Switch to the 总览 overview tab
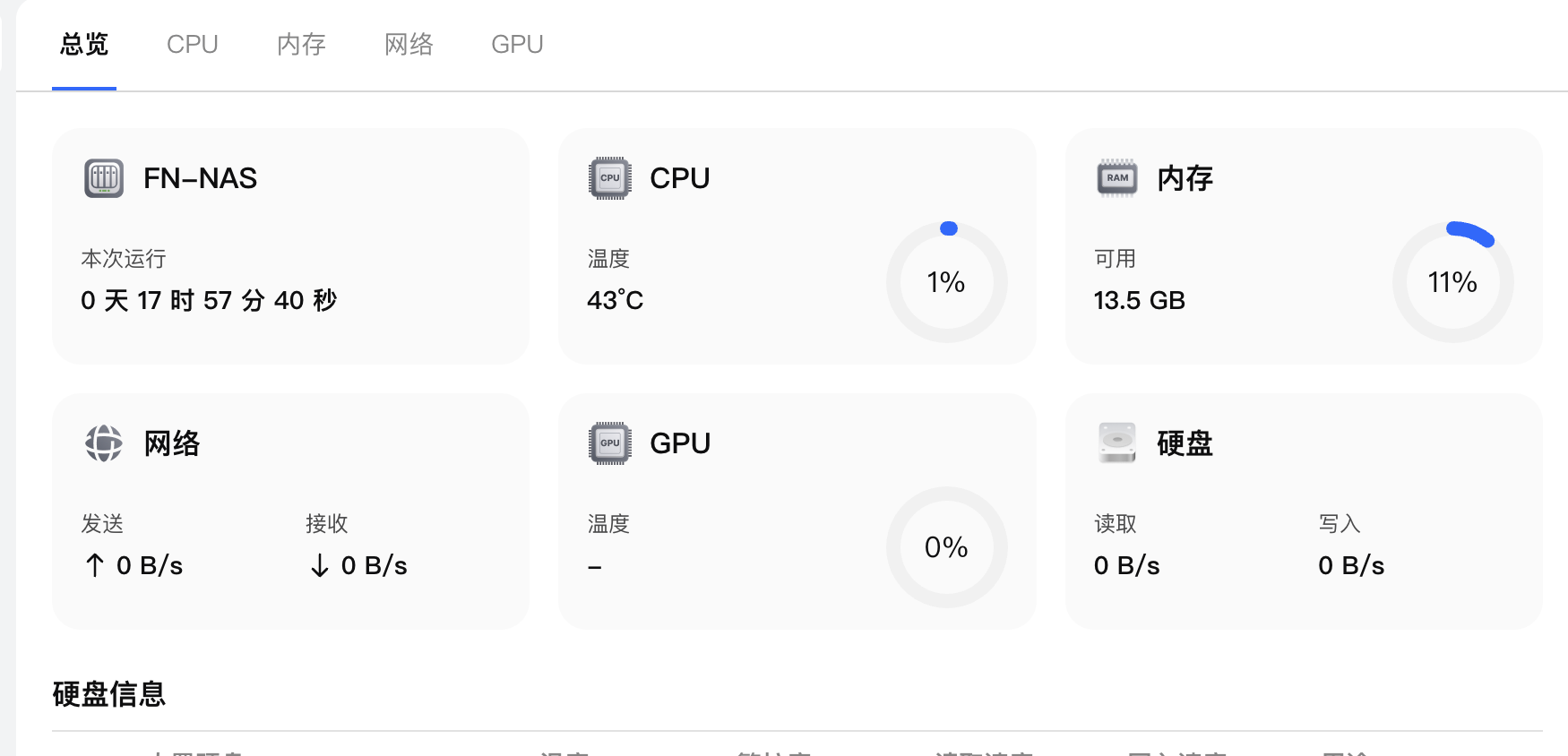Image resolution: width=1568 pixels, height=756 pixels. 84,44
